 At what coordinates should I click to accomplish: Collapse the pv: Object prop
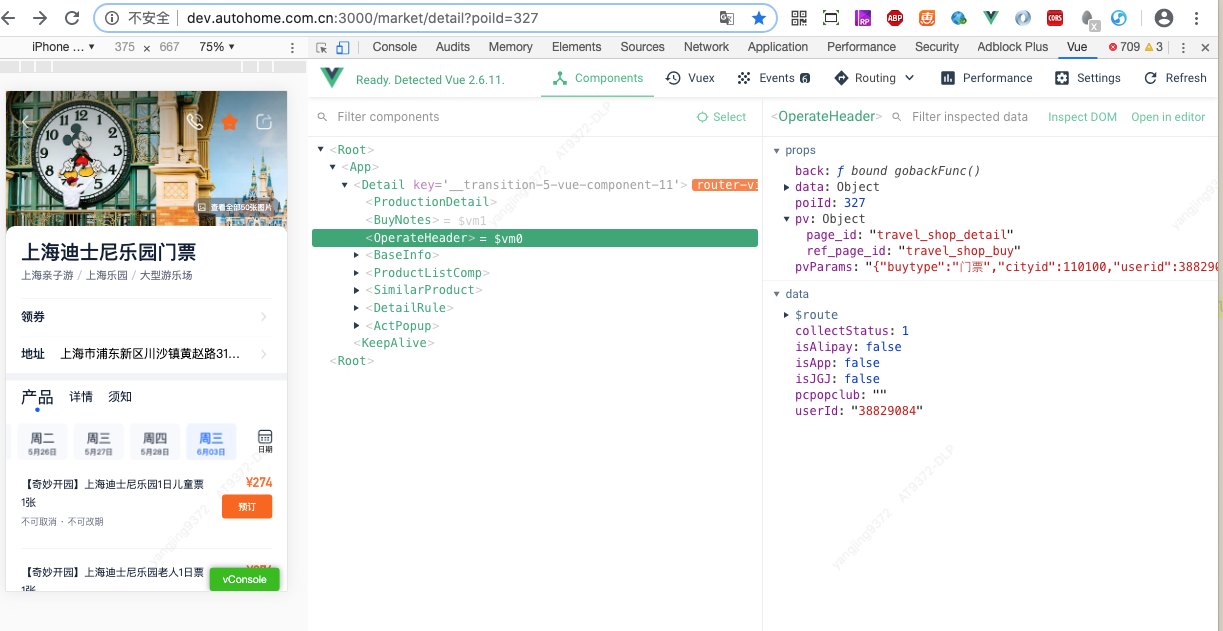[787, 219]
